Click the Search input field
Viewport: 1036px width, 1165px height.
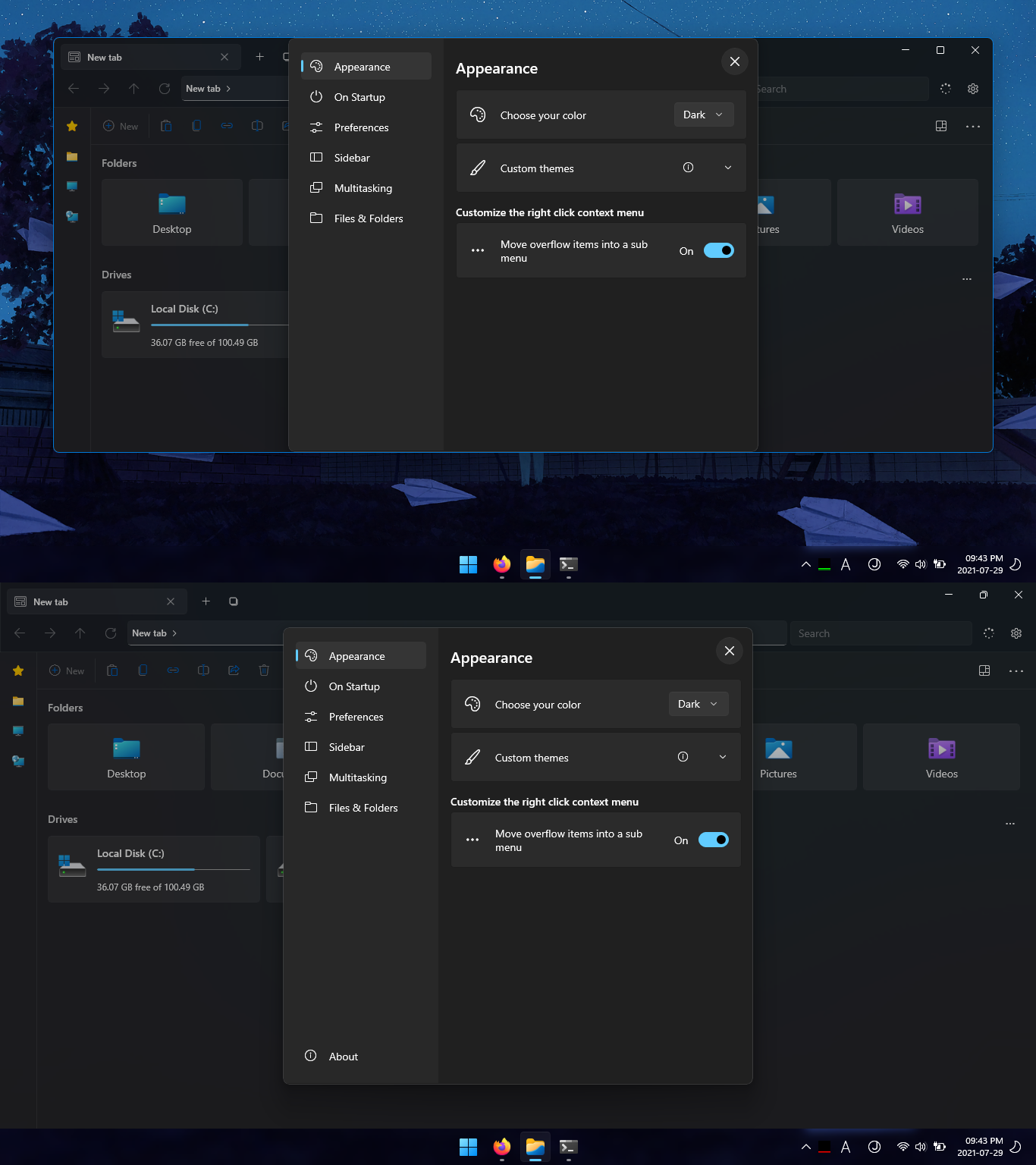coord(880,633)
